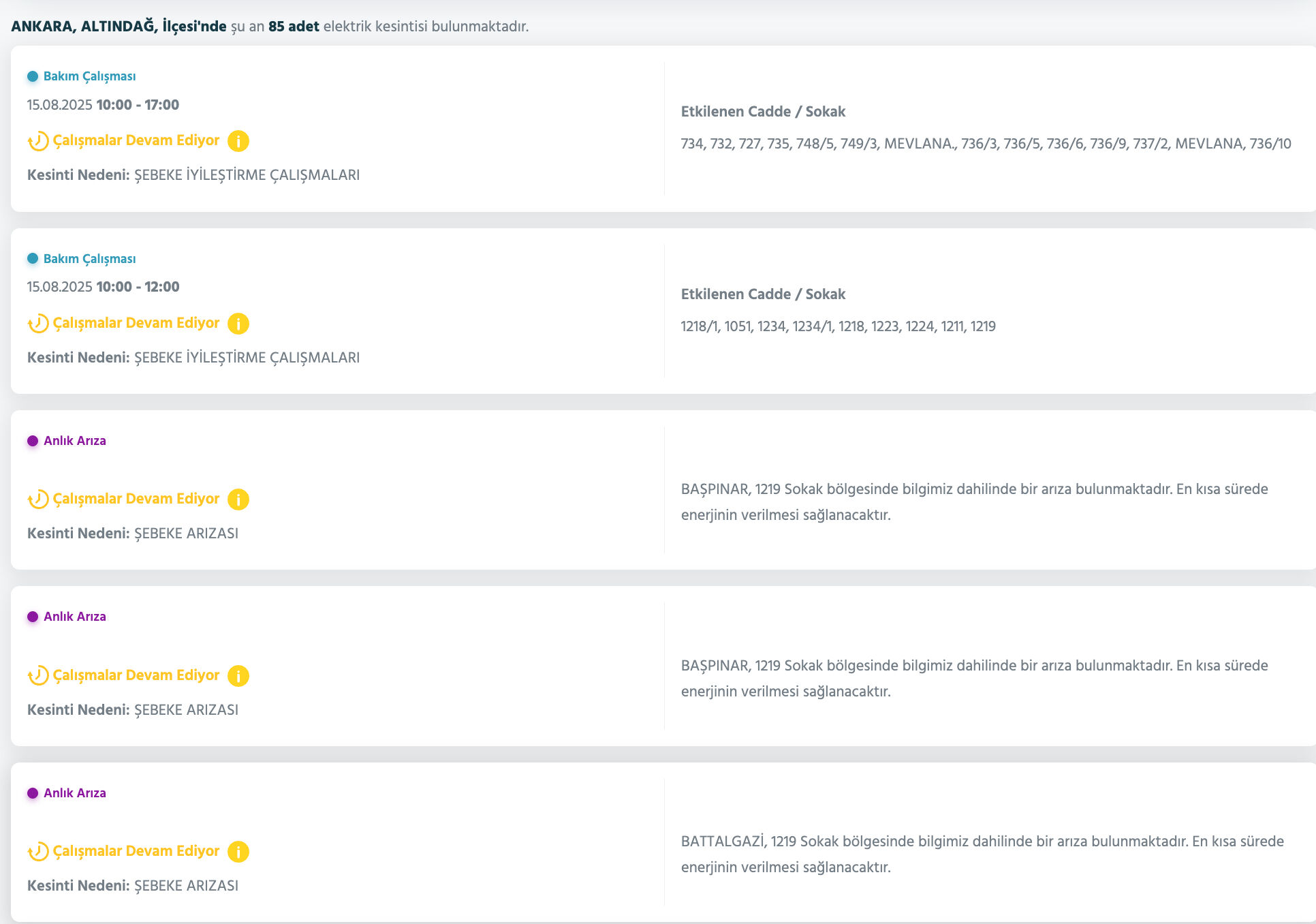Click Çalışmalar Devam Ediyor text in 10:00 - 17:00 card
This screenshot has width=1316, height=924.
[136, 140]
